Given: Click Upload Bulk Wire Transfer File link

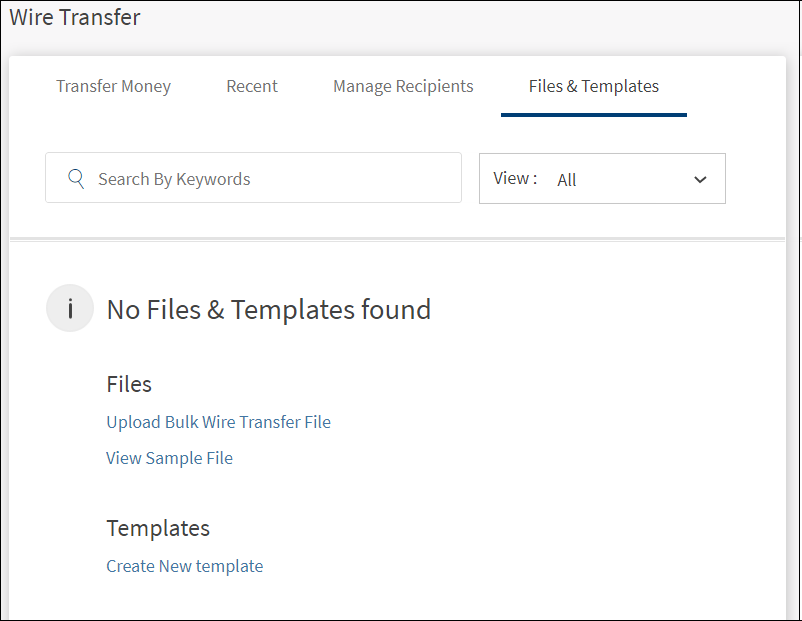Looking at the screenshot, I should point(218,422).
